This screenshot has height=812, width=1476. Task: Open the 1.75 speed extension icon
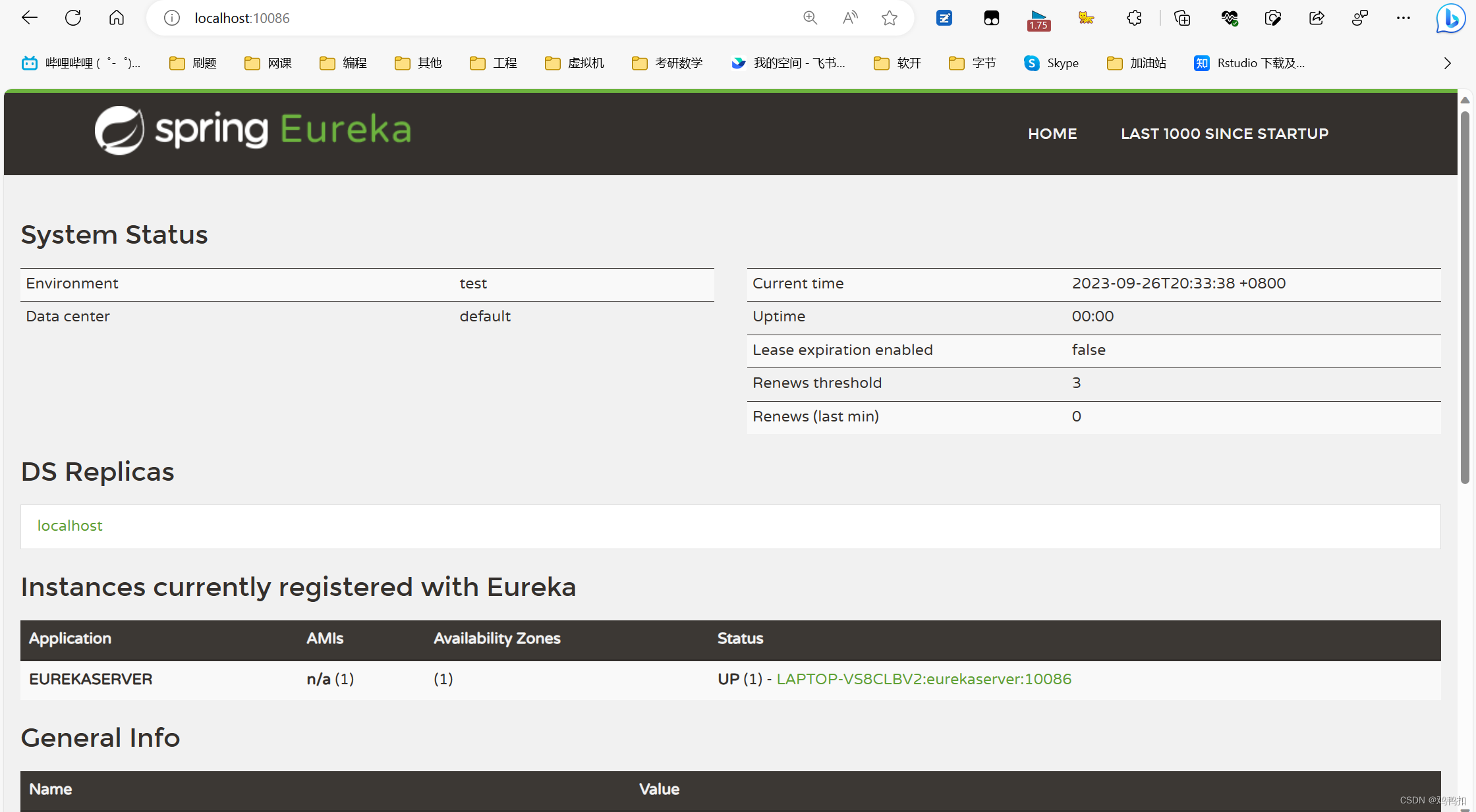(x=1038, y=20)
